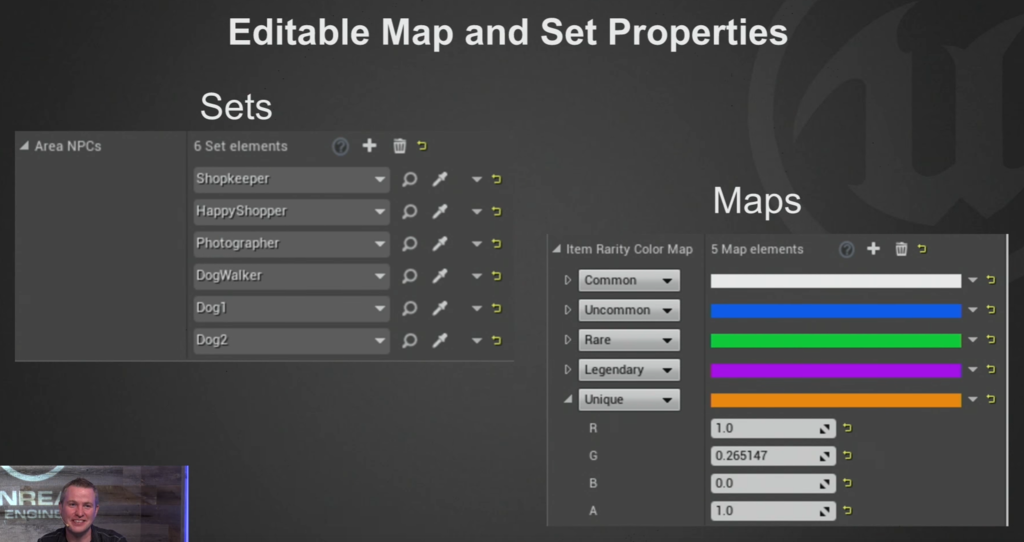Expand the Common map entry
This screenshot has width=1024, height=542.
(568, 280)
